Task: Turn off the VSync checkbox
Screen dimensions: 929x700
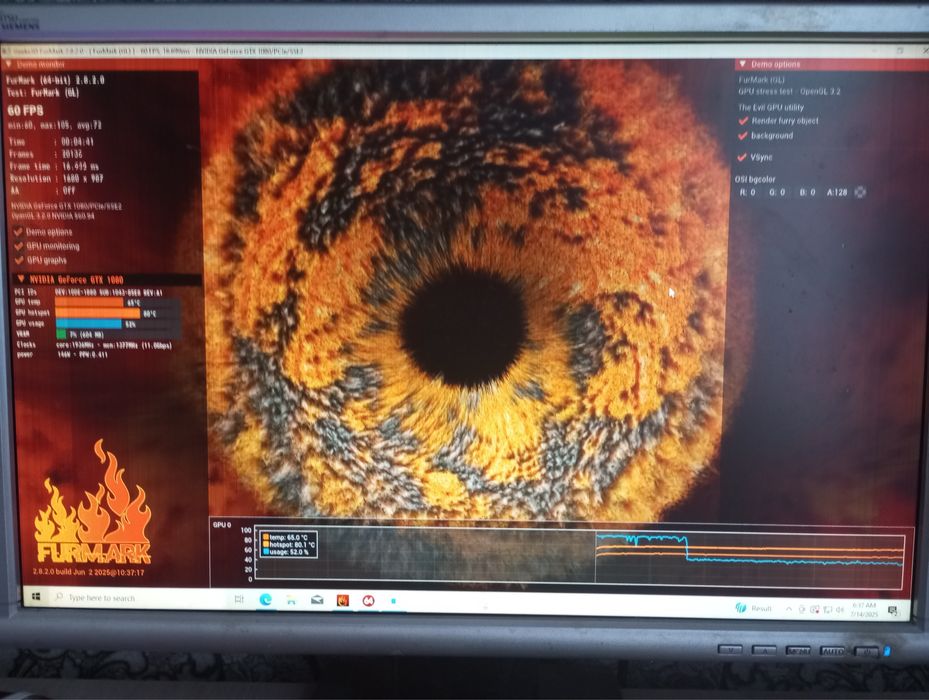Action: click(742, 157)
